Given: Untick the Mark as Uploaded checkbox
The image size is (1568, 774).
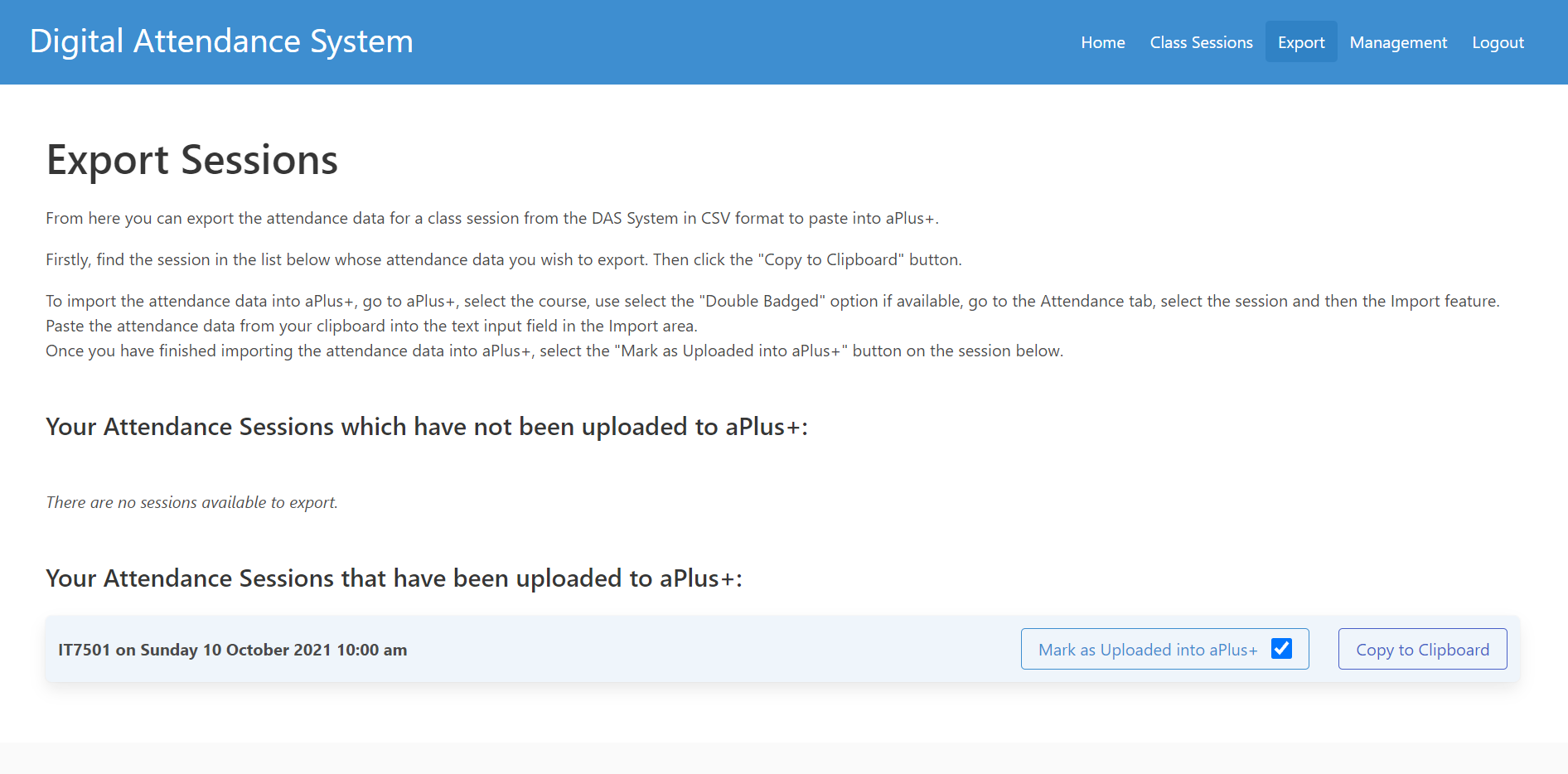Looking at the screenshot, I should pos(1281,649).
